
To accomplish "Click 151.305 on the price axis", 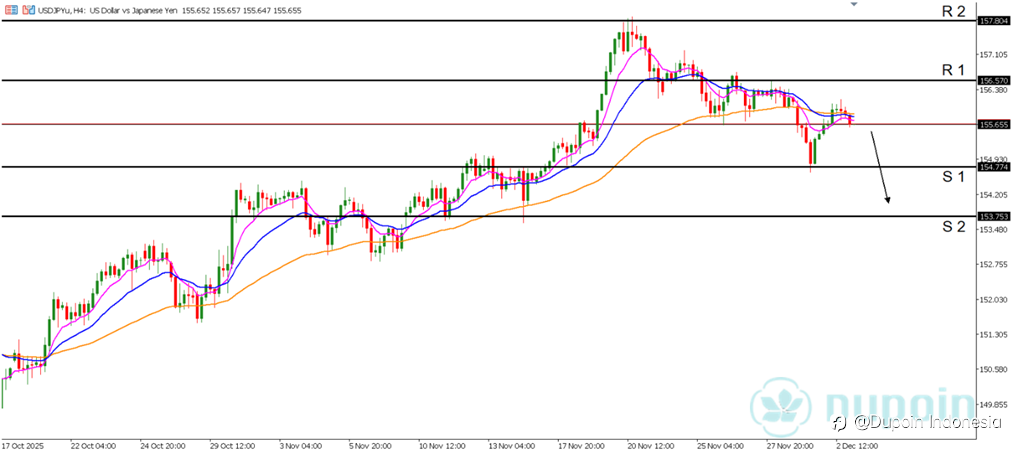I will tap(992, 335).
